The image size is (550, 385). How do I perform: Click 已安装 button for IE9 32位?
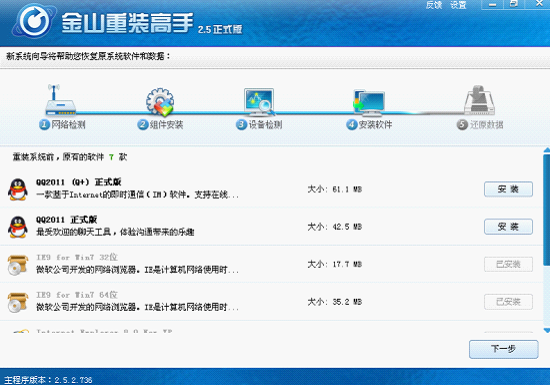point(508,264)
